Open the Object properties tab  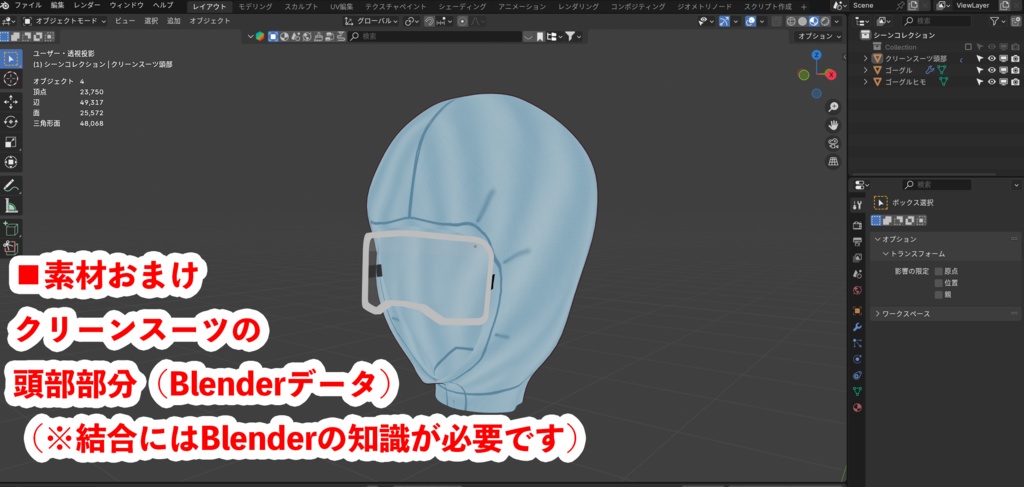coord(857,311)
